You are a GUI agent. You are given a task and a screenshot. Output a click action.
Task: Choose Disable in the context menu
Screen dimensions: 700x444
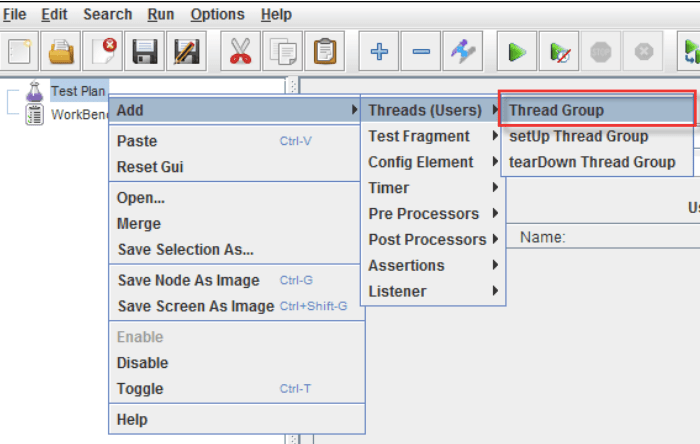point(235,363)
